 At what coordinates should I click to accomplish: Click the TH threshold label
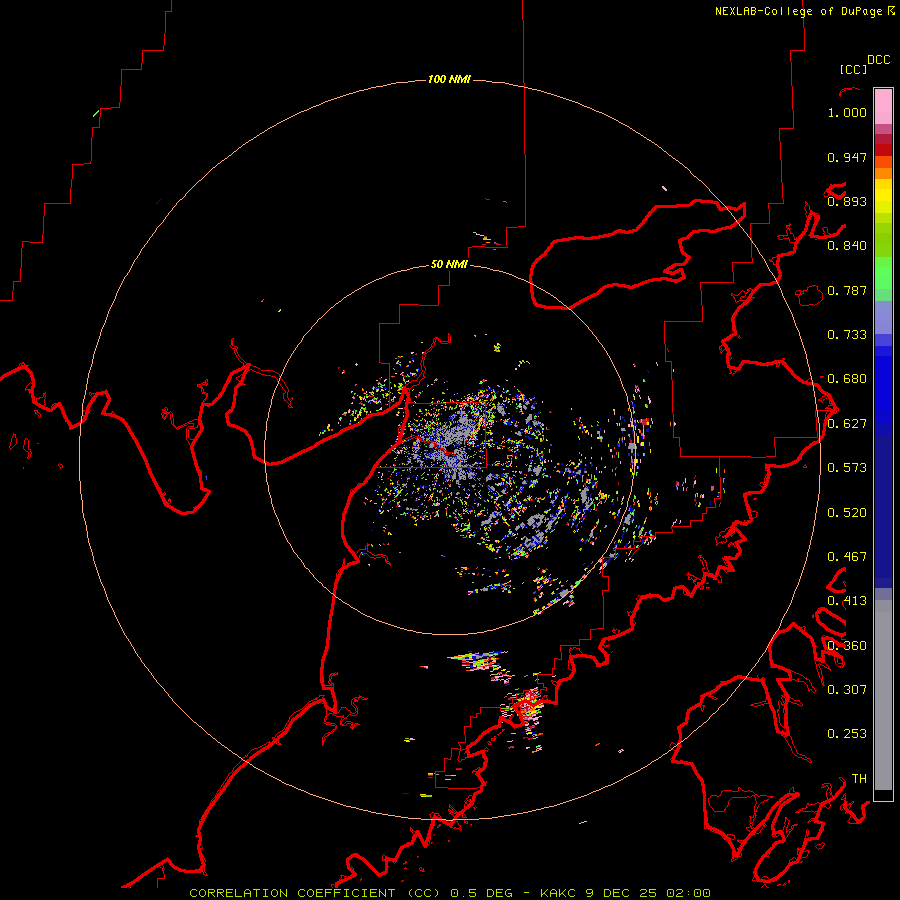click(859, 779)
